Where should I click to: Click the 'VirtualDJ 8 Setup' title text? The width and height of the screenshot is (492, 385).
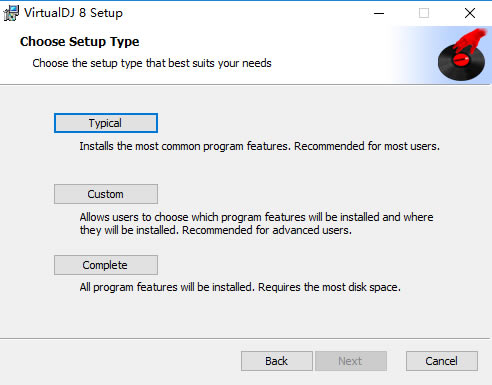click(x=73, y=13)
